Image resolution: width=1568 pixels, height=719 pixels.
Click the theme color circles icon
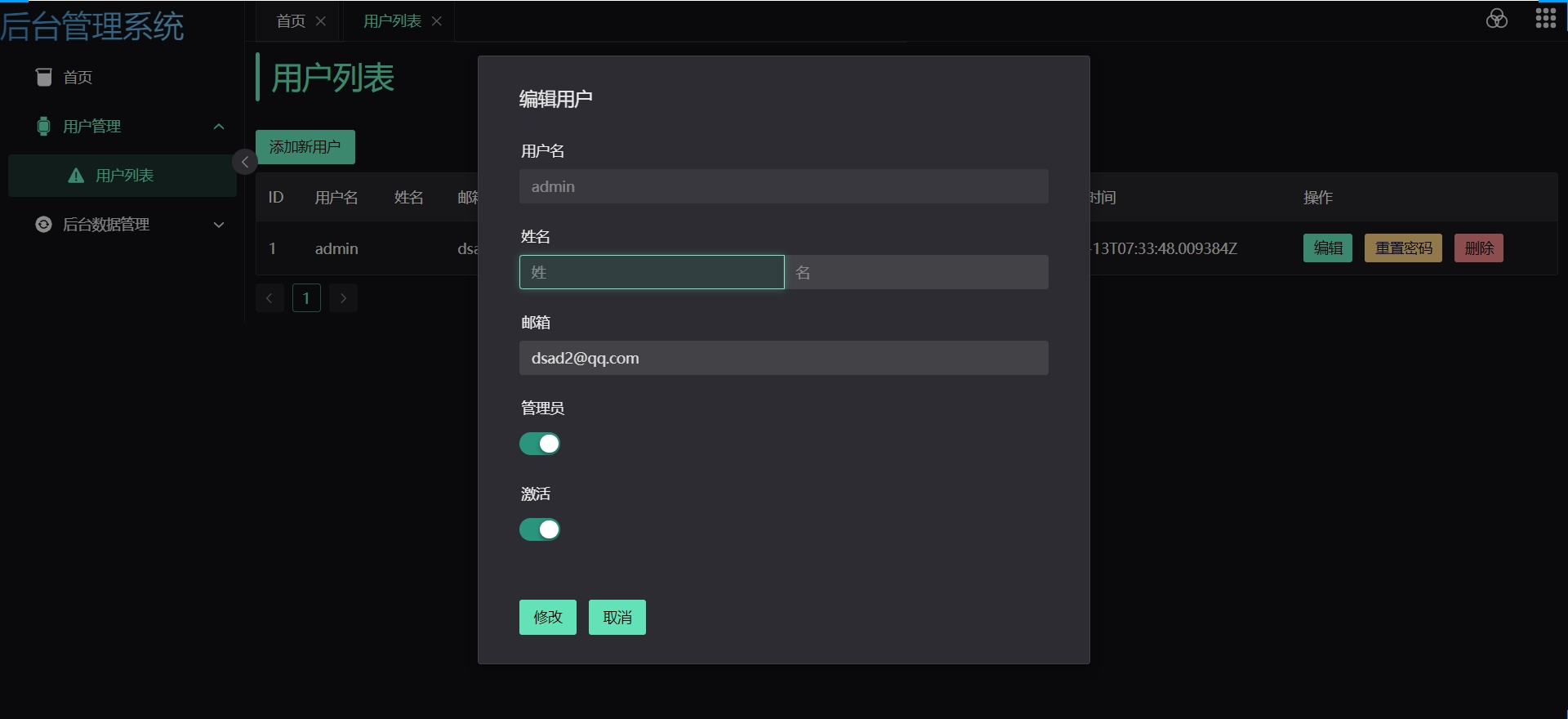[1496, 19]
